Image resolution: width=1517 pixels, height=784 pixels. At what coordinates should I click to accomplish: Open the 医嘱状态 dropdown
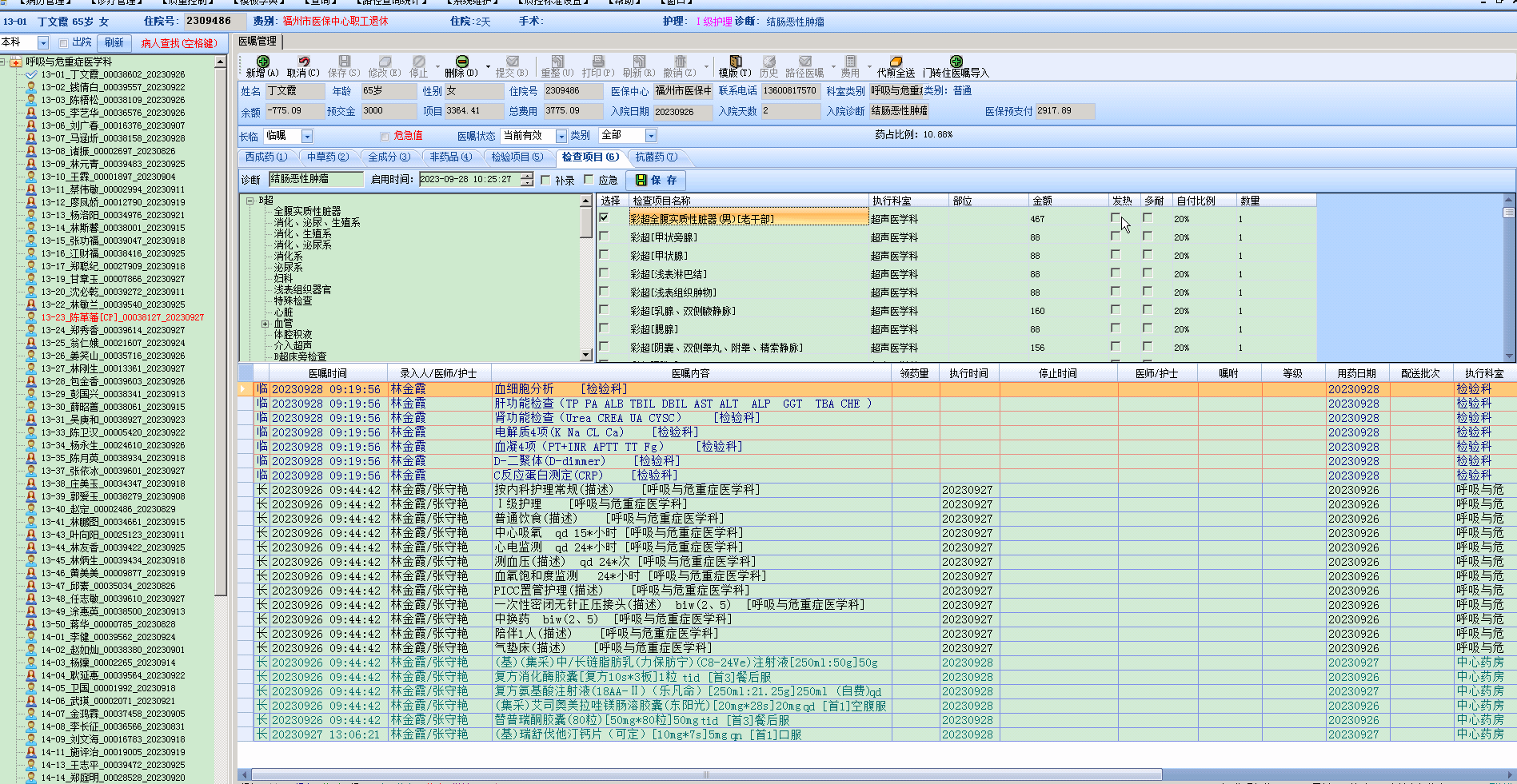tap(561, 137)
